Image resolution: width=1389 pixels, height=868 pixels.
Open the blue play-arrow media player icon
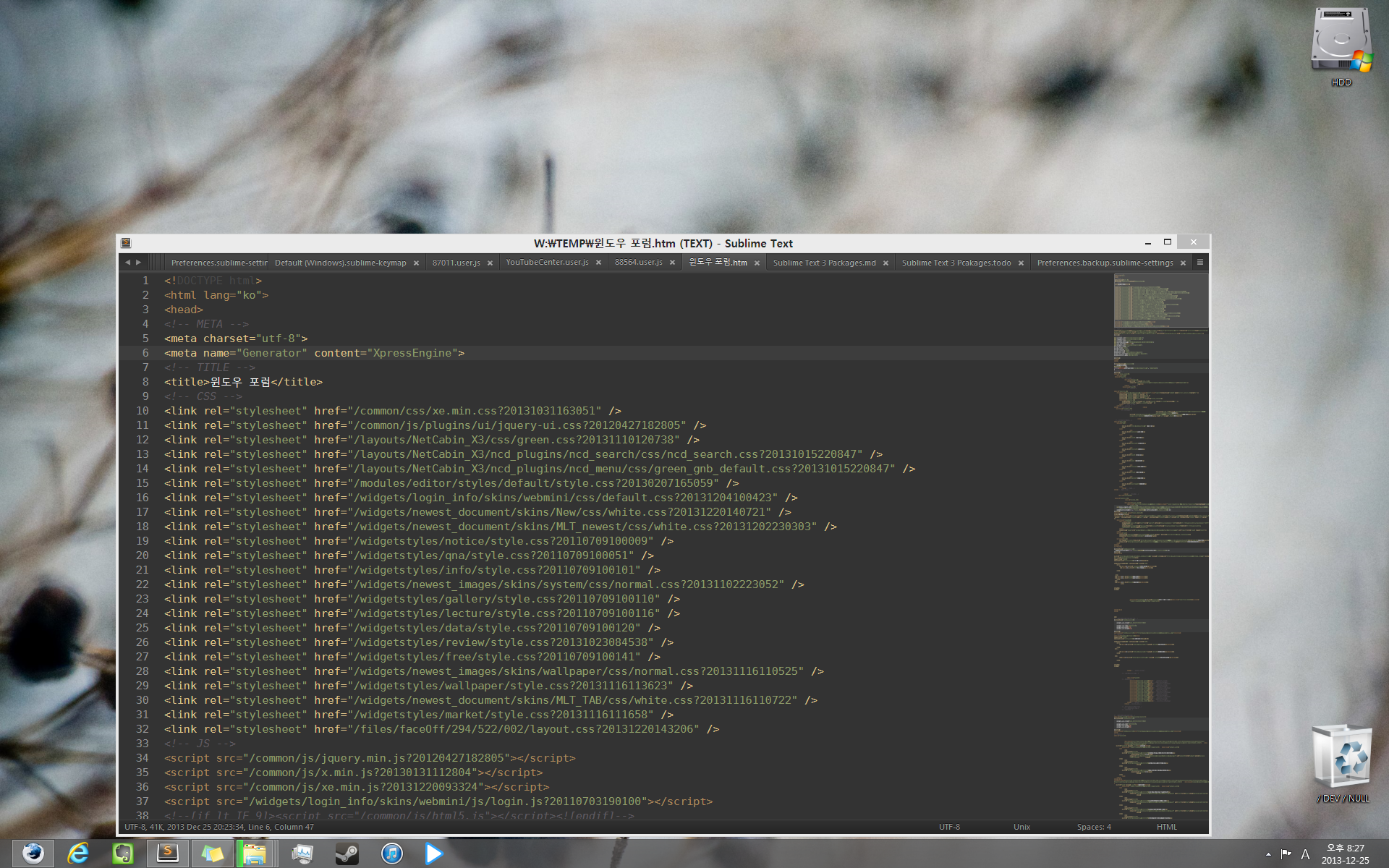(x=434, y=854)
